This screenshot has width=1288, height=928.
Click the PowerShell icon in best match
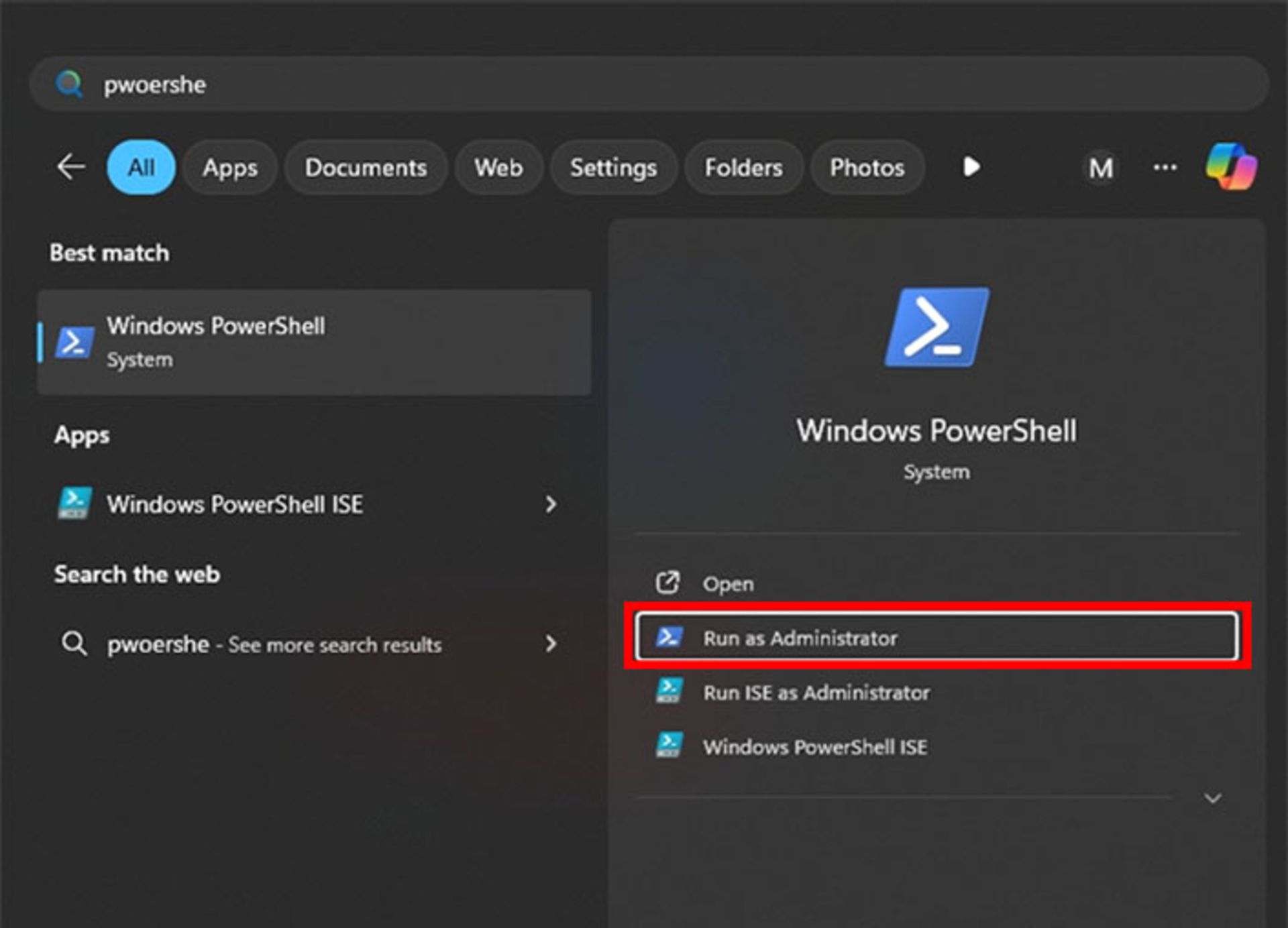pyautogui.click(x=74, y=343)
